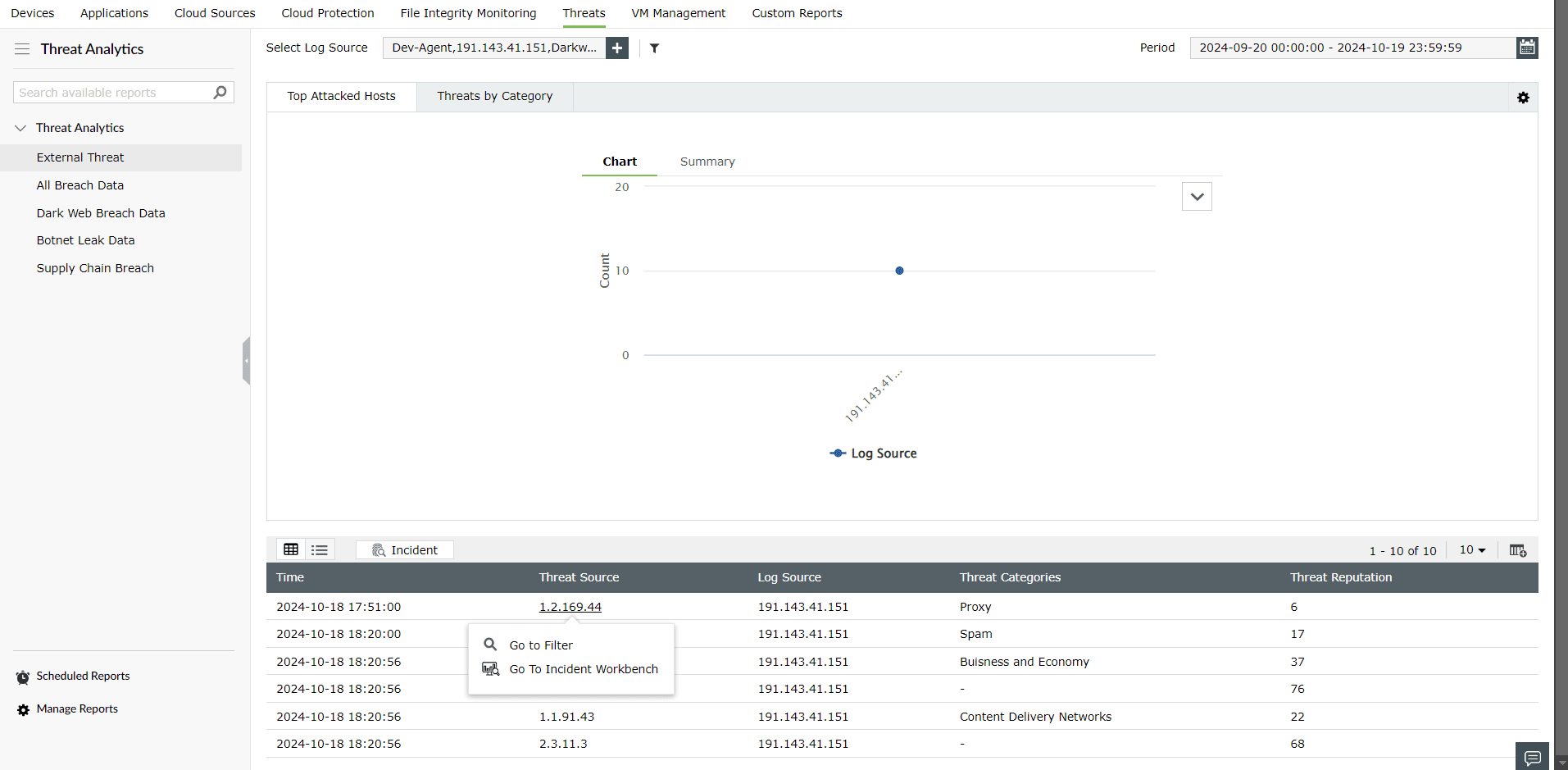The image size is (1568, 770).
Task: Open the Devices top menu
Action: (33, 13)
